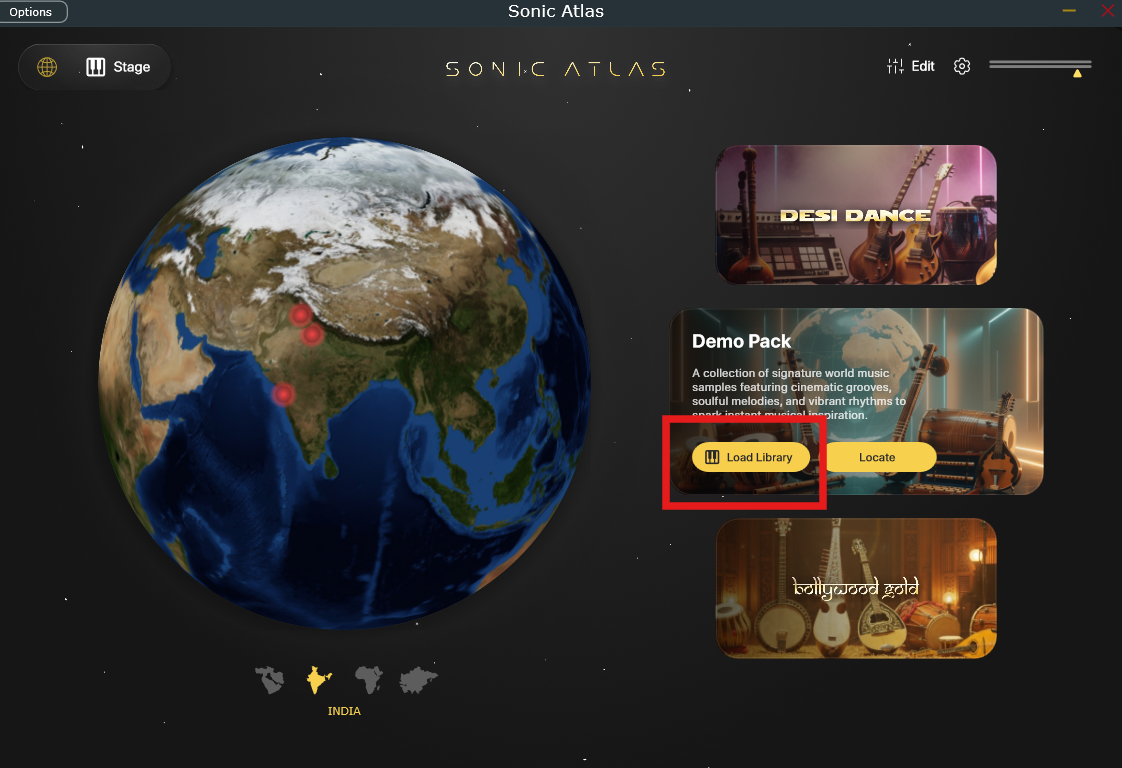Click the Load Library button
The height and width of the screenshot is (768, 1122).
(x=751, y=457)
